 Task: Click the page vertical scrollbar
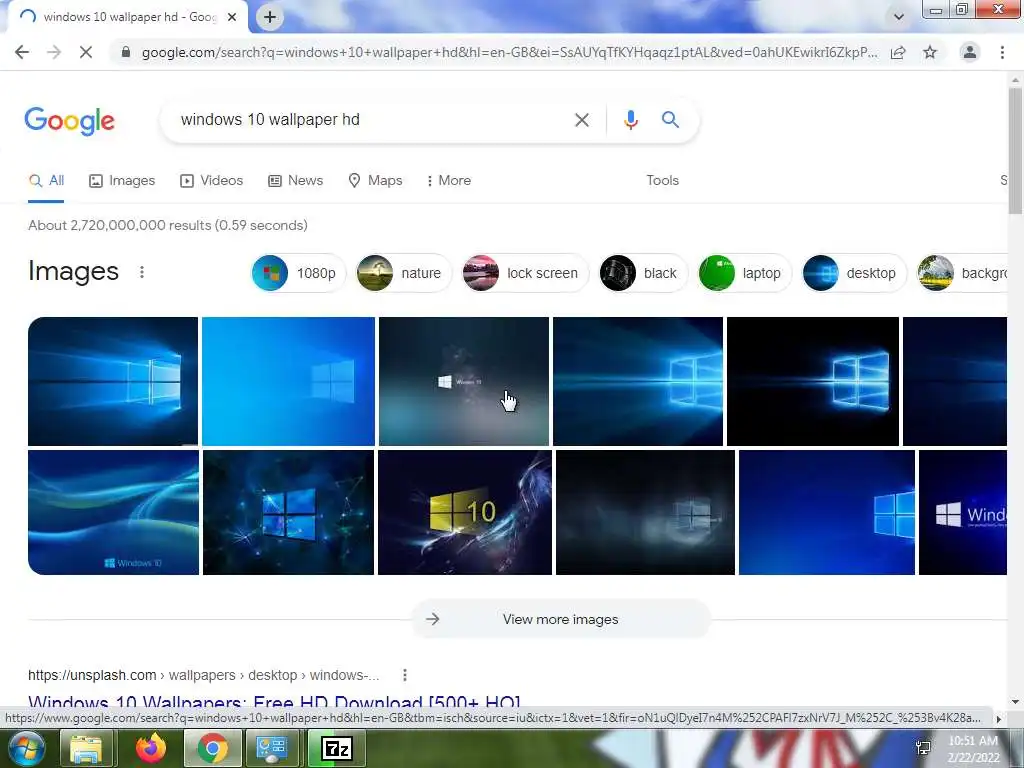(1015, 152)
